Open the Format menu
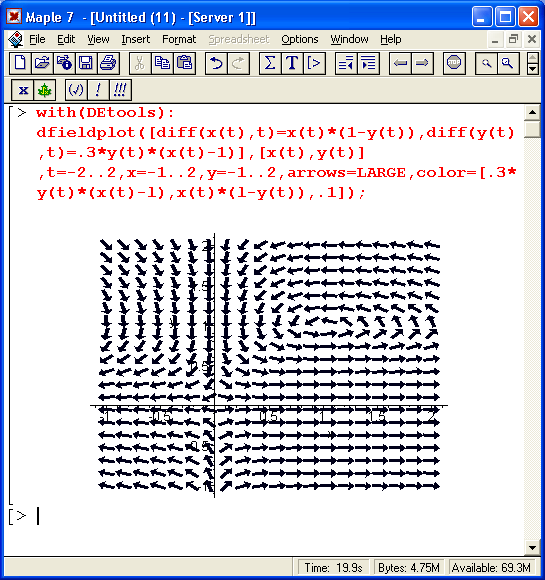The width and height of the screenshot is (545, 580). [179, 39]
